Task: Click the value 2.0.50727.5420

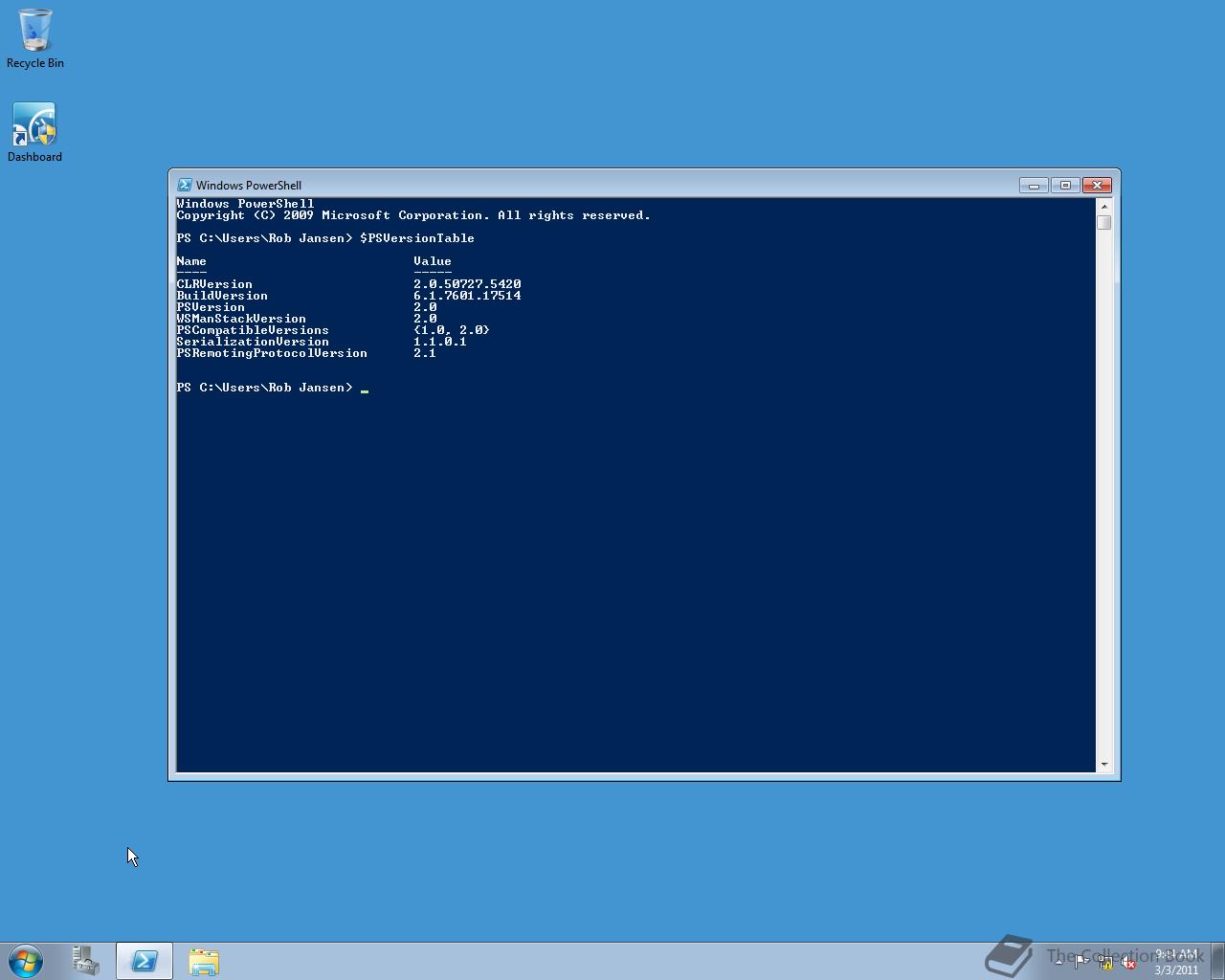Action: click(467, 284)
